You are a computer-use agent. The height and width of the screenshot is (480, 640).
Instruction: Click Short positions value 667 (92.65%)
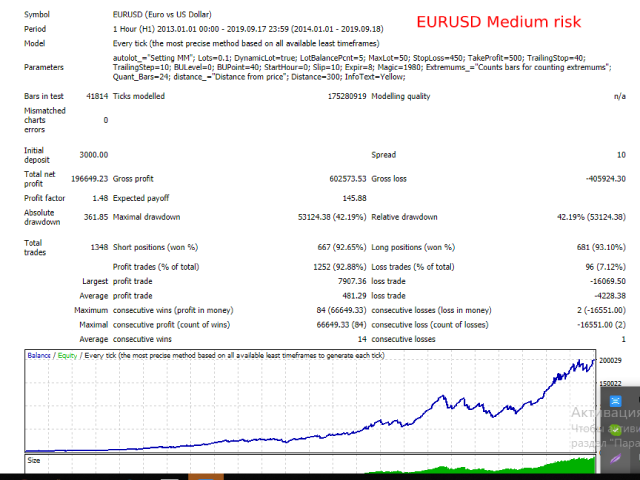click(342, 247)
